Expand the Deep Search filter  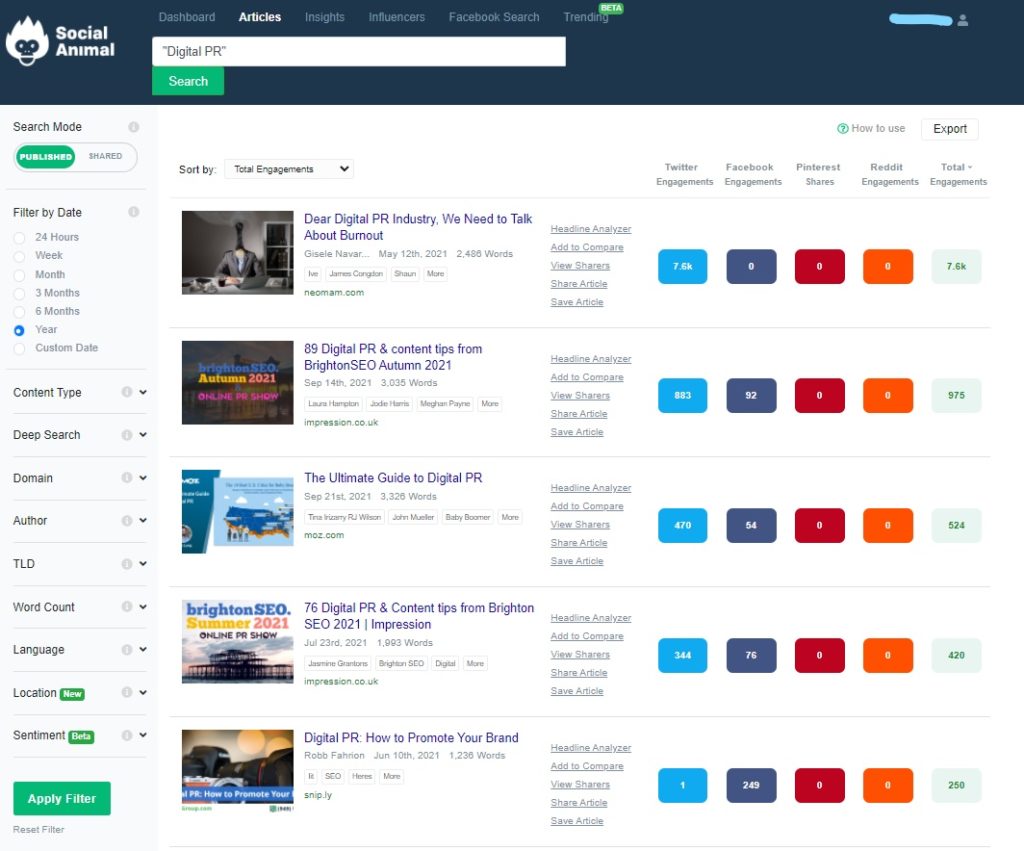click(x=143, y=435)
